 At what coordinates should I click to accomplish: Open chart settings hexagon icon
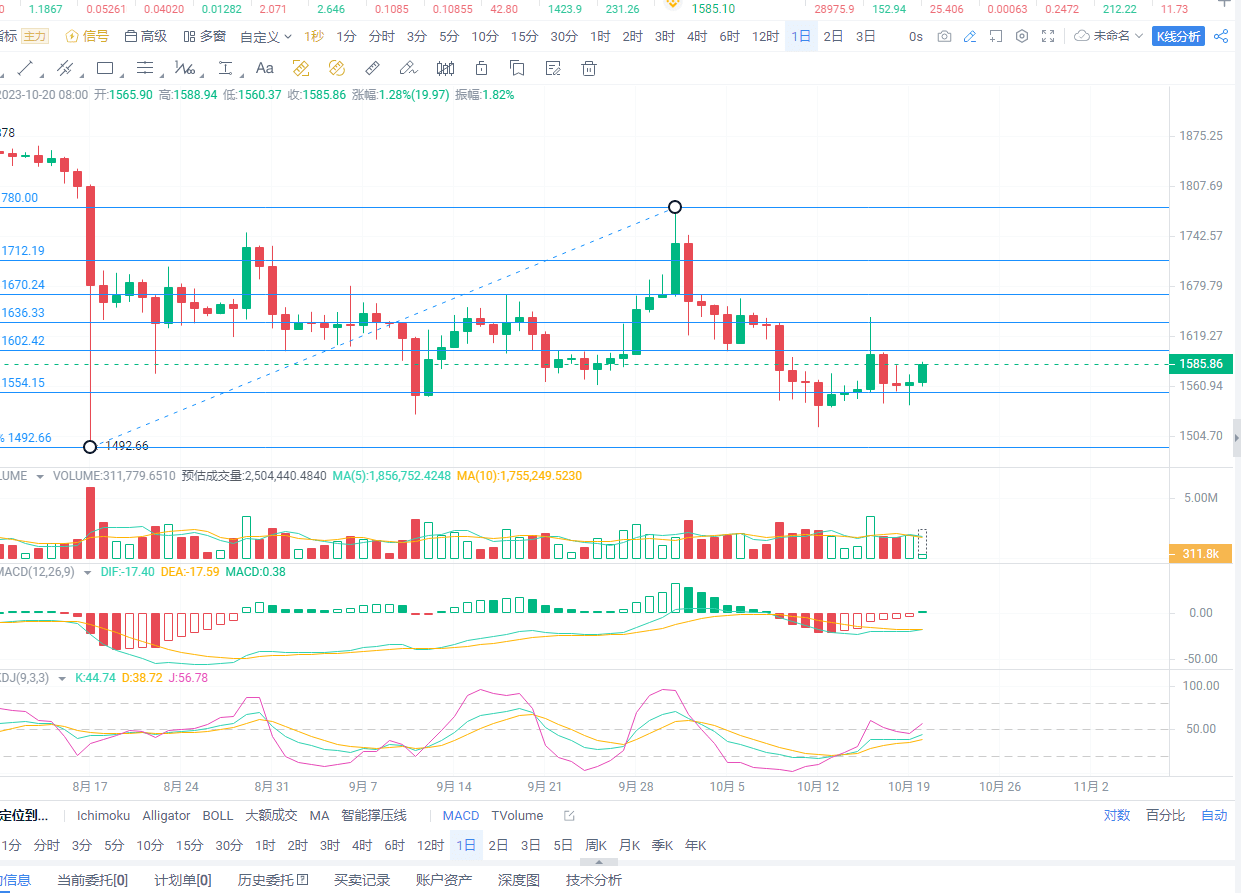pyautogui.click(x=1021, y=36)
